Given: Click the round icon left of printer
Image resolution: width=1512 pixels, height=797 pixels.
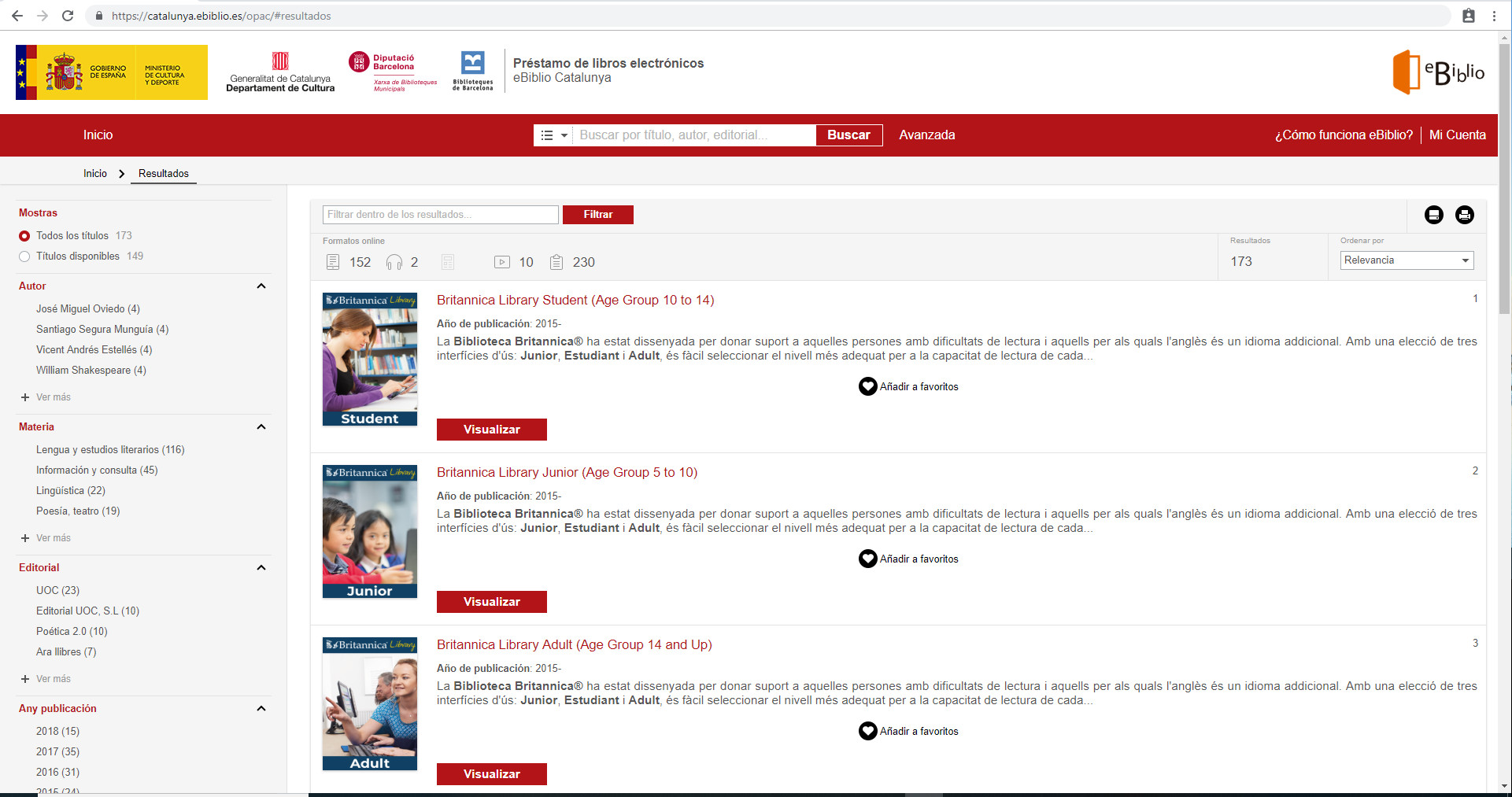Looking at the screenshot, I should click(x=1433, y=215).
